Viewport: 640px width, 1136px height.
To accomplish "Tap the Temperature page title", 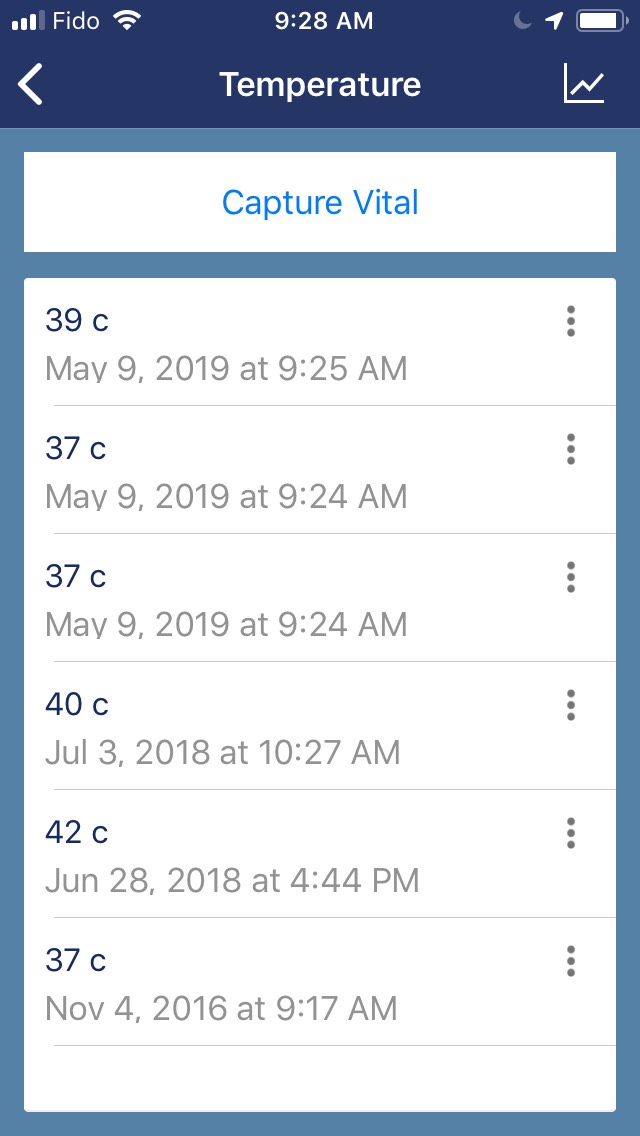I will pyautogui.click(x=320, y=85).
